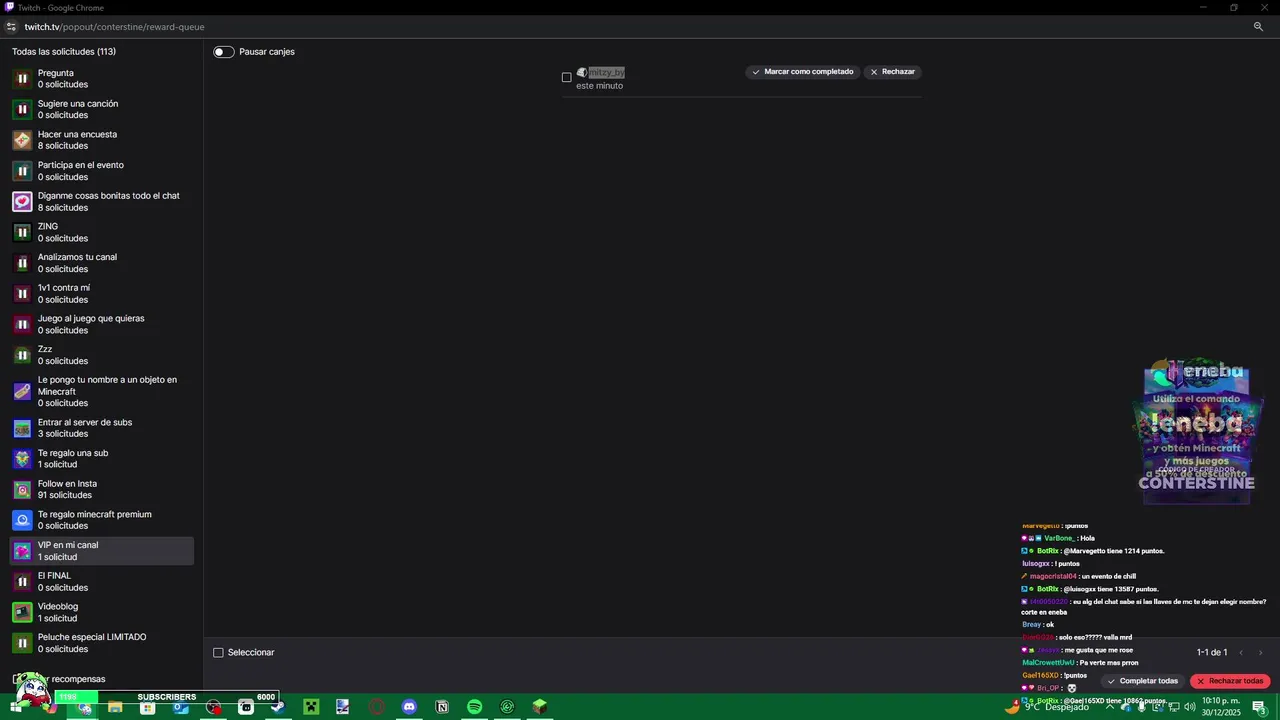This screenshot has width=1280, height=720.
Task: Check the box beside the mitzy_by request
Action: (x=567, y=77)
